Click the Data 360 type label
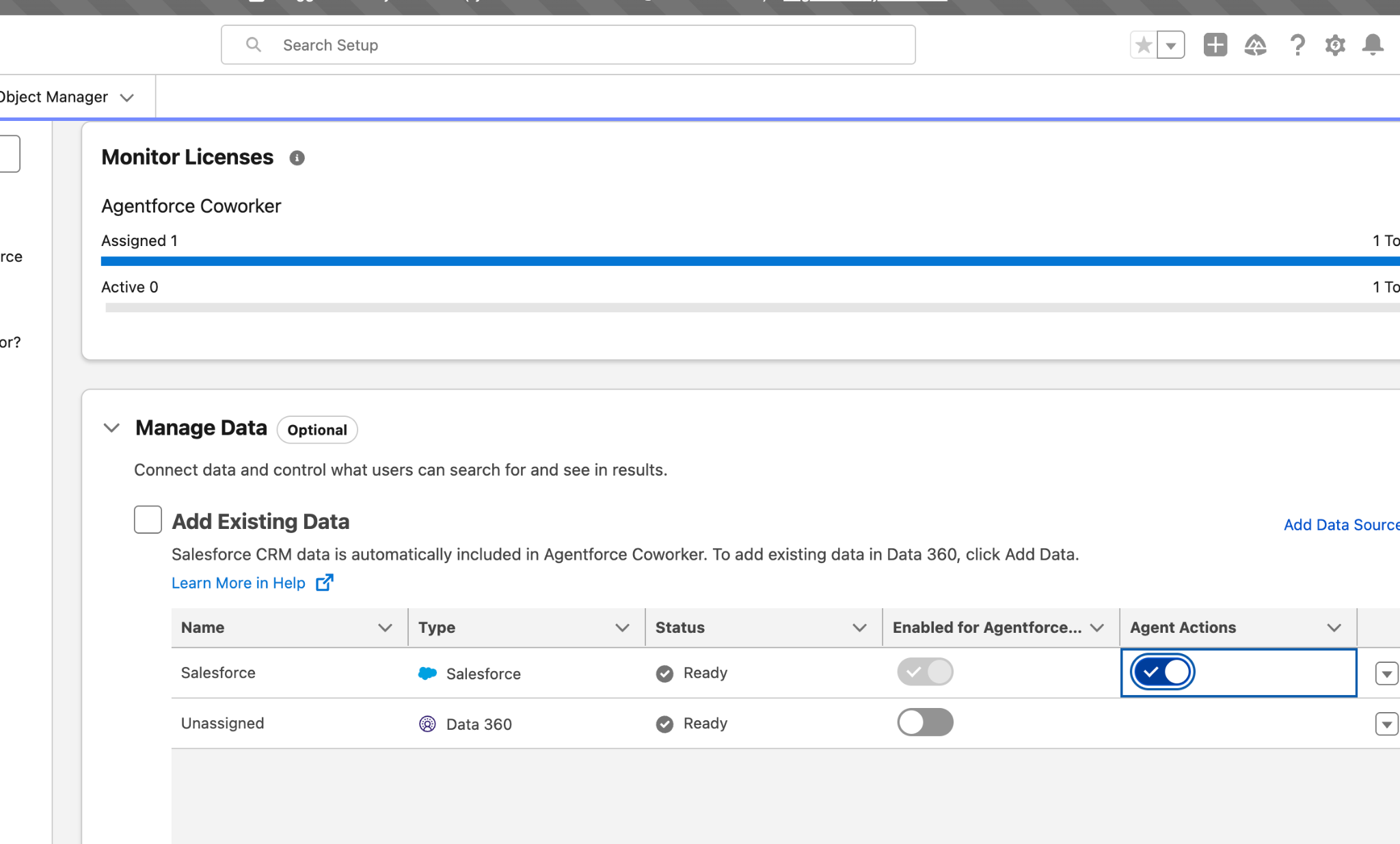1400x844 pixels. pos(479,724)
